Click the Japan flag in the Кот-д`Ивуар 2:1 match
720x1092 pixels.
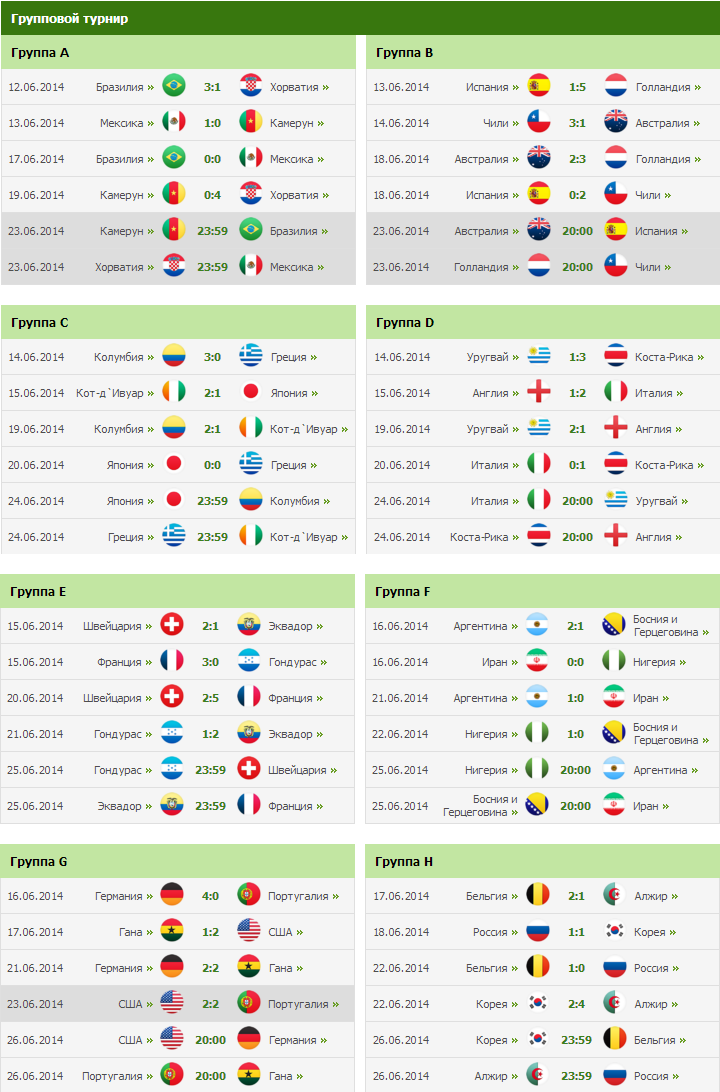point(251,393)
